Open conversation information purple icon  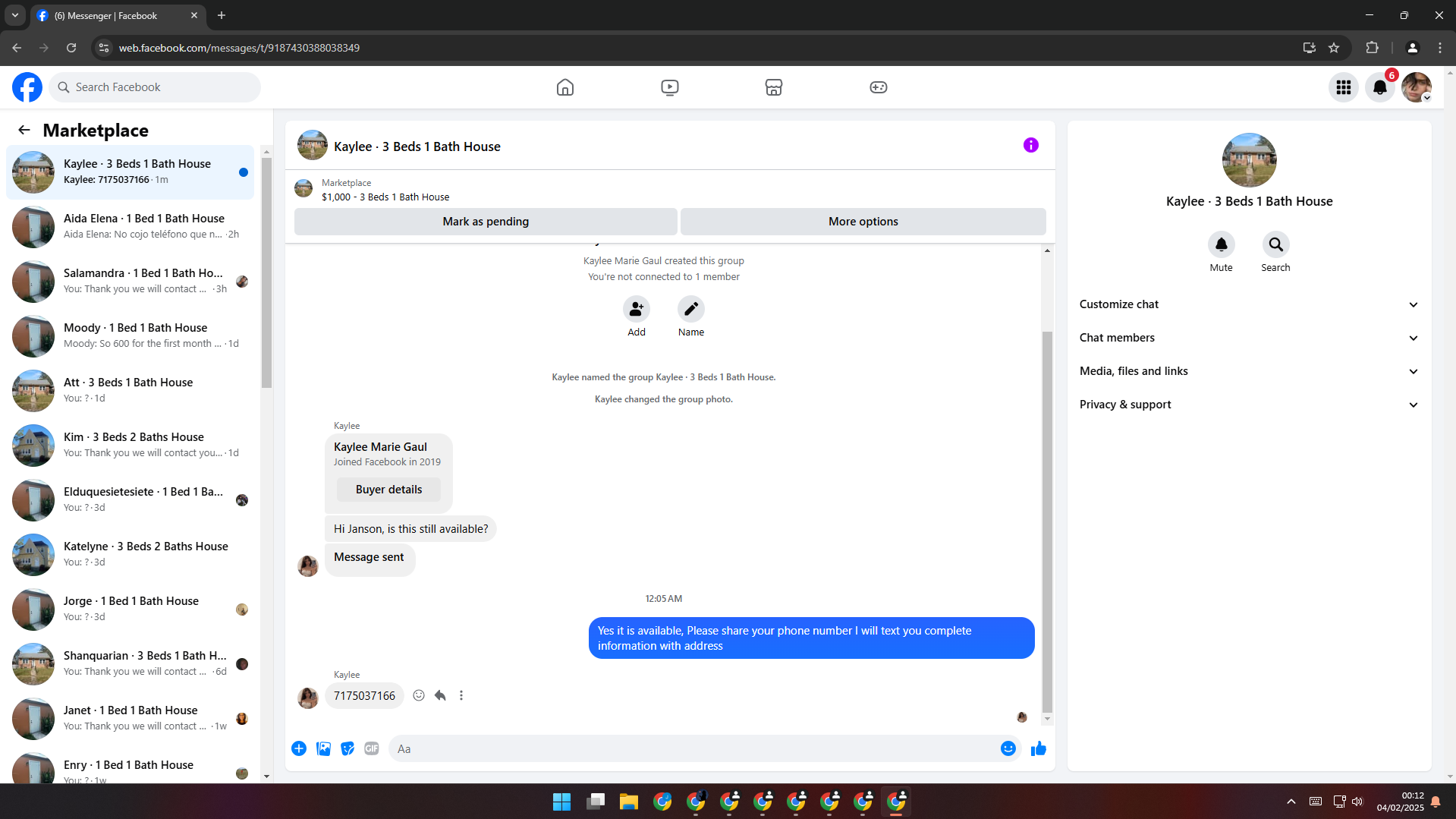[x=1030, y=145]
